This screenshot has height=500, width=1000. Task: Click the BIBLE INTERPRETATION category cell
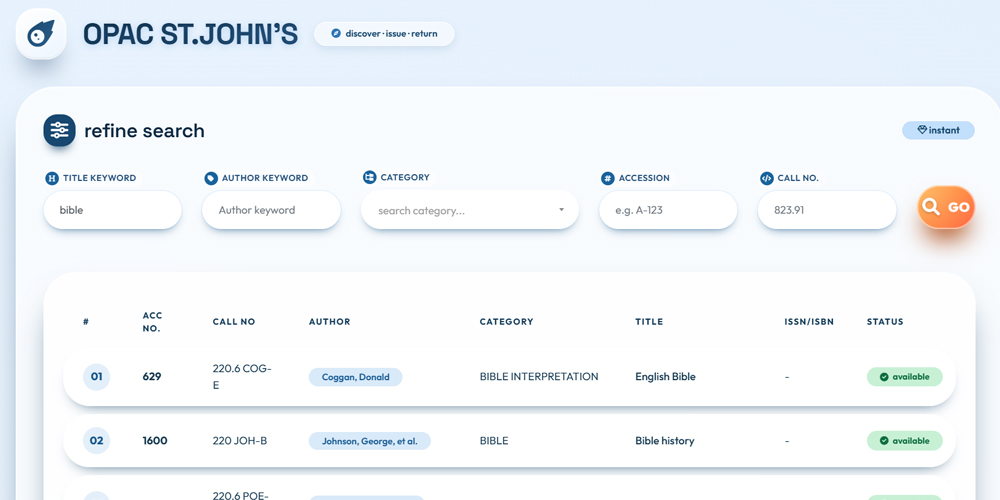(539, 377)
